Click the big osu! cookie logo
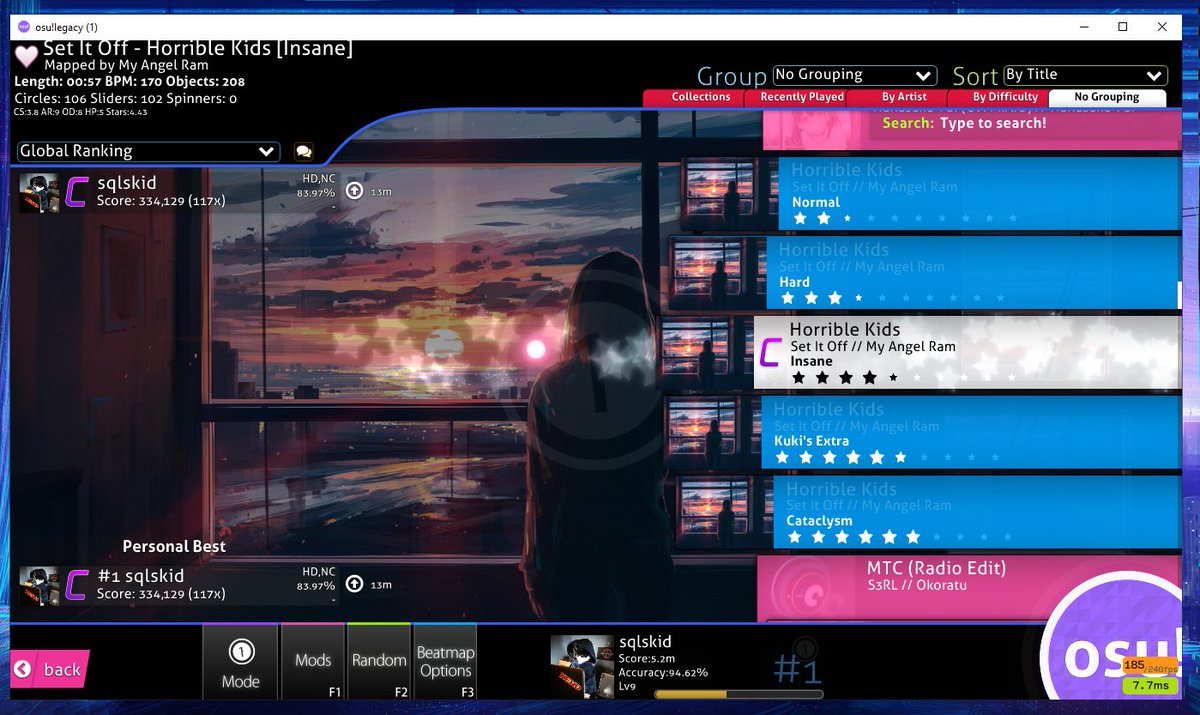This screenshot has width=1200, height=715. [x=1122, y=650]
